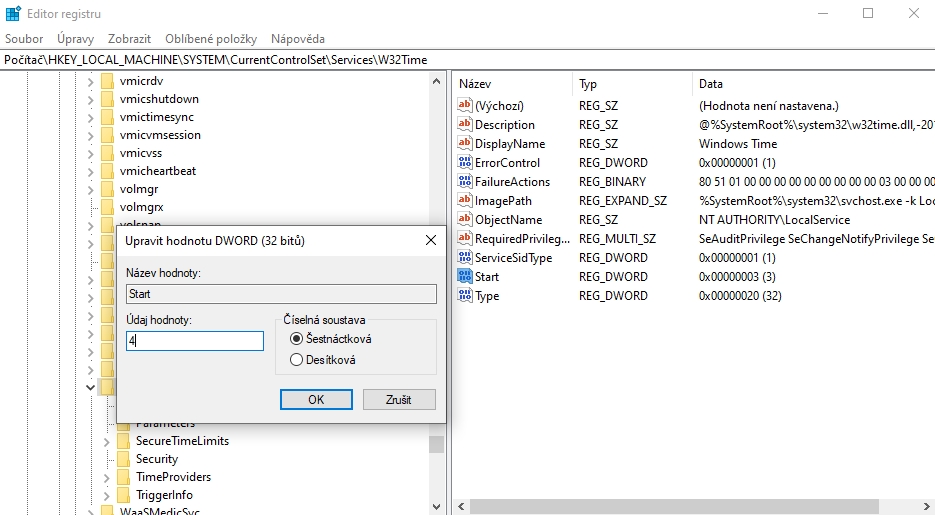Select the vmicvss tree entry
935x515 pixels.
(x=141, y=153)
